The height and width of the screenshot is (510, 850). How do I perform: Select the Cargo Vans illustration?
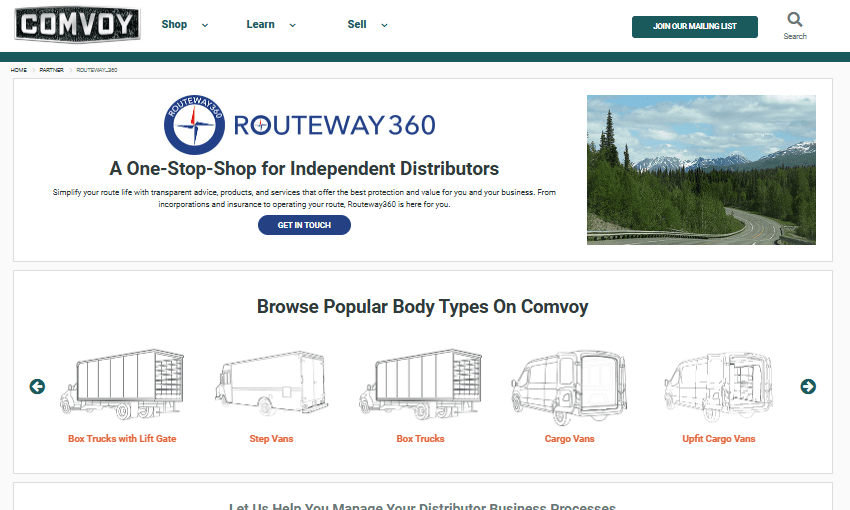[x=569, y=387]
